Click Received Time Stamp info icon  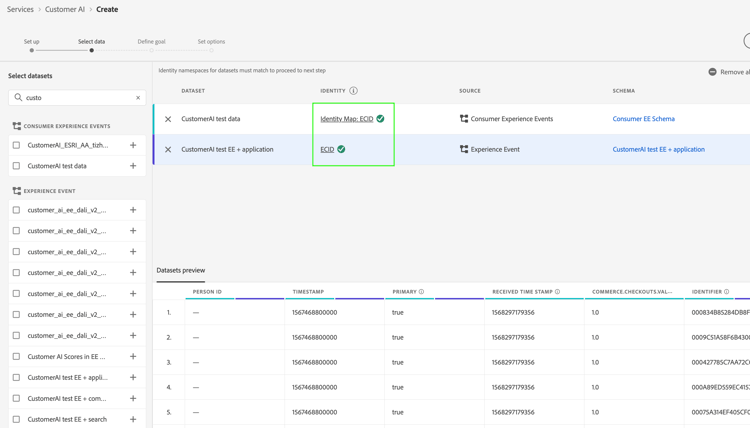[558, 292]
